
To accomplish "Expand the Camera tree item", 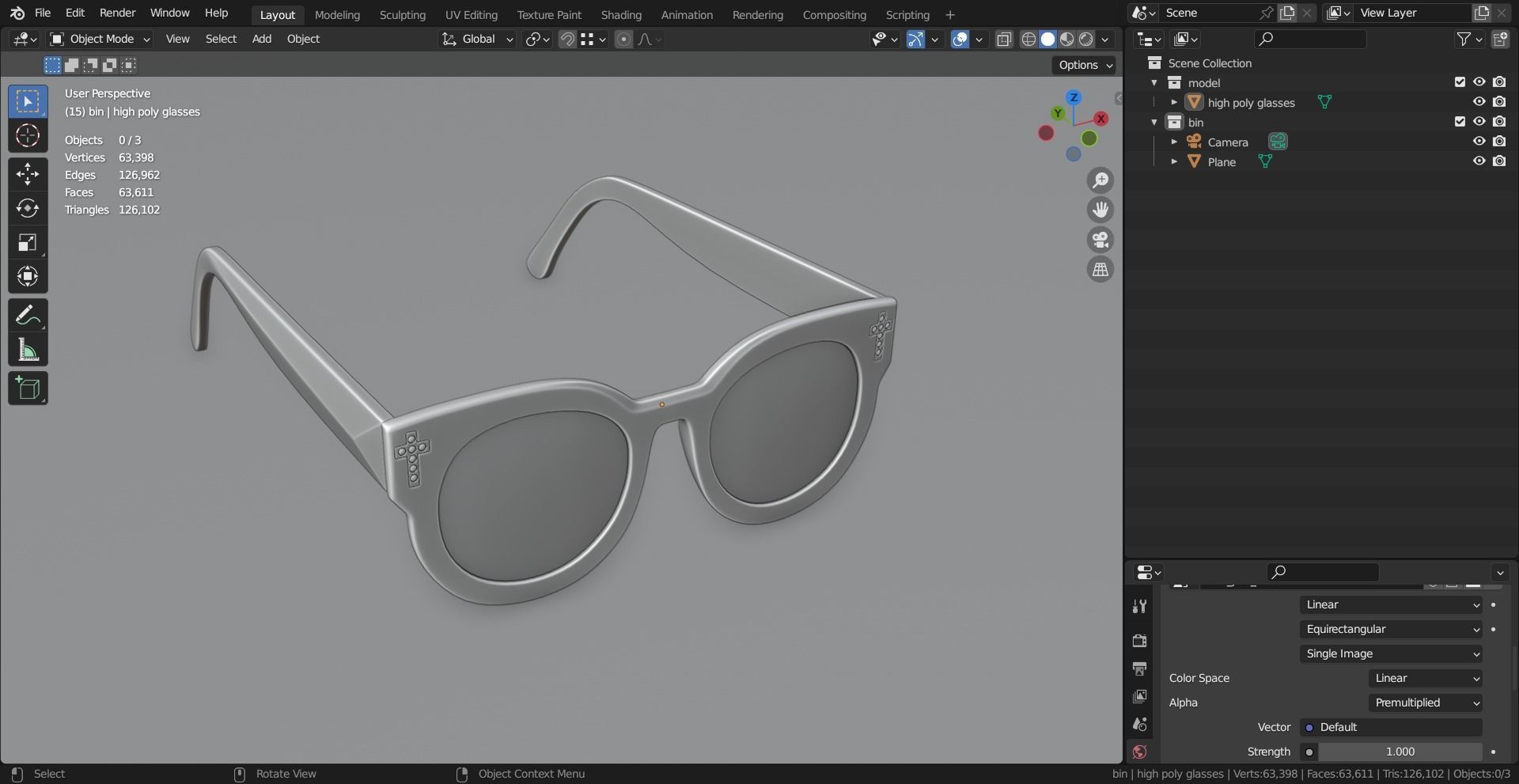I will coord(1174,142).
